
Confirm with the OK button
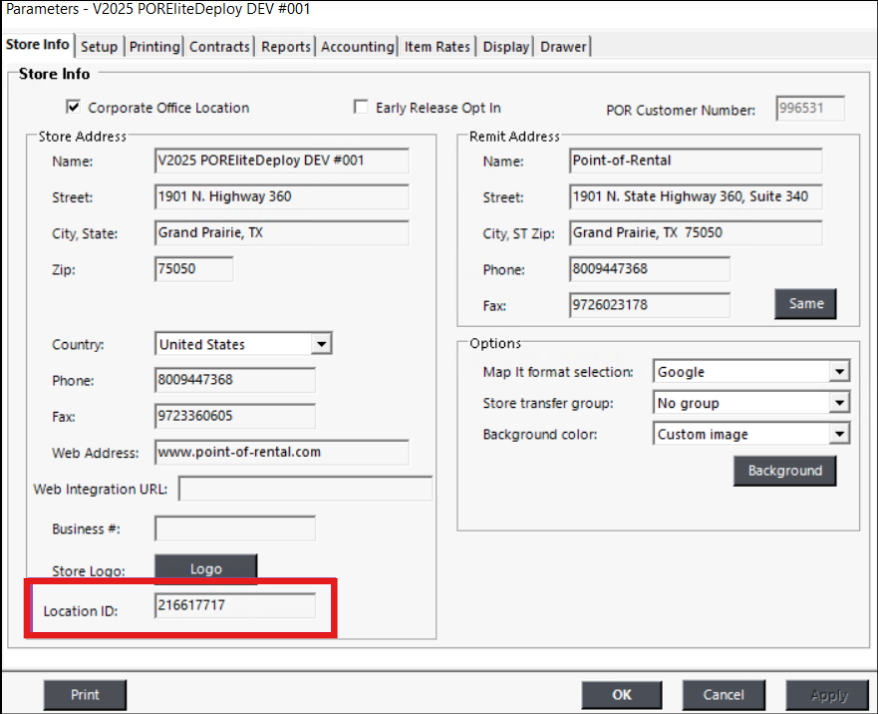pos(622,695)
